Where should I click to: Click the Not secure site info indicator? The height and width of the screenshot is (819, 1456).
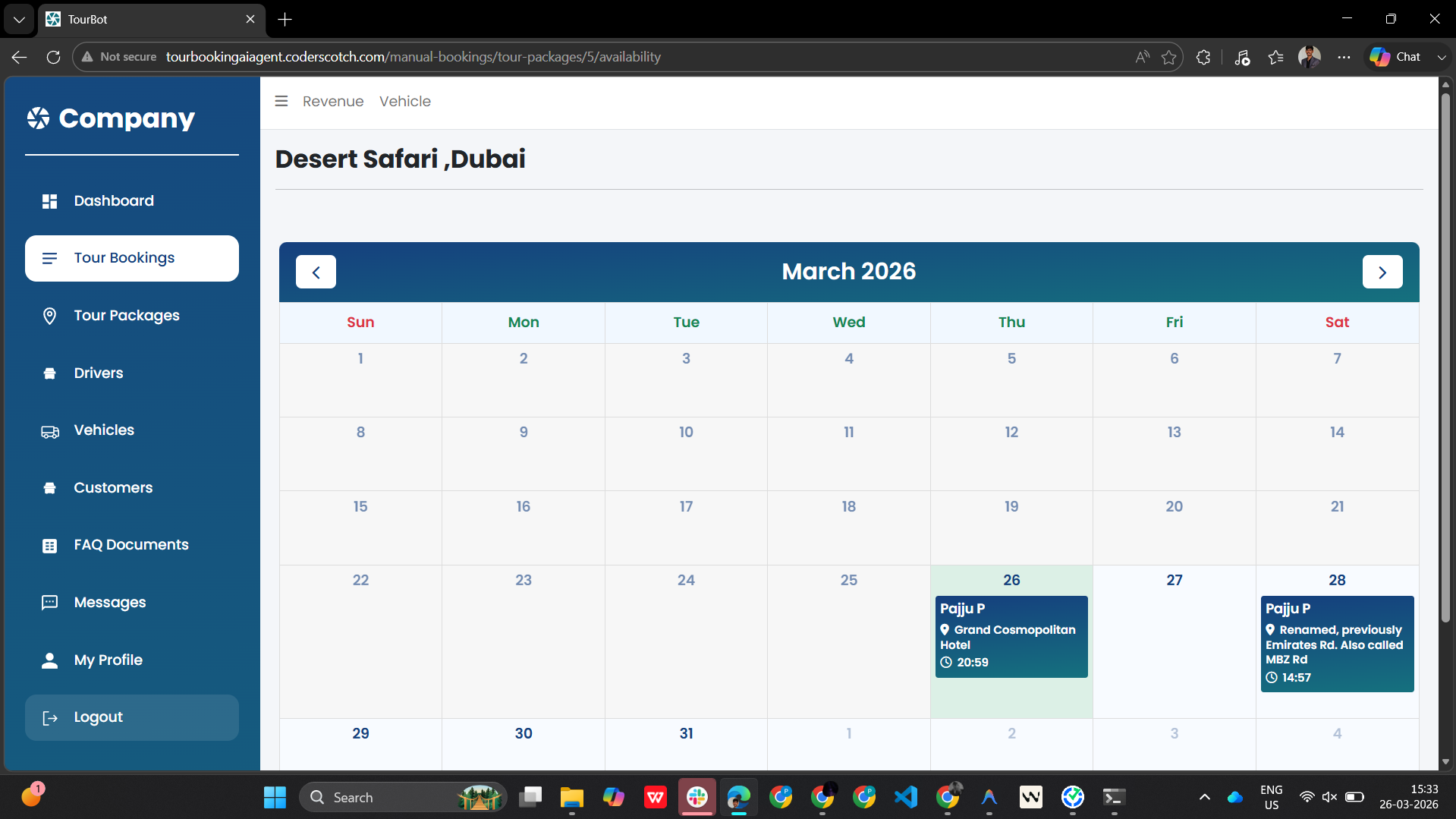[x=119, y=57]
